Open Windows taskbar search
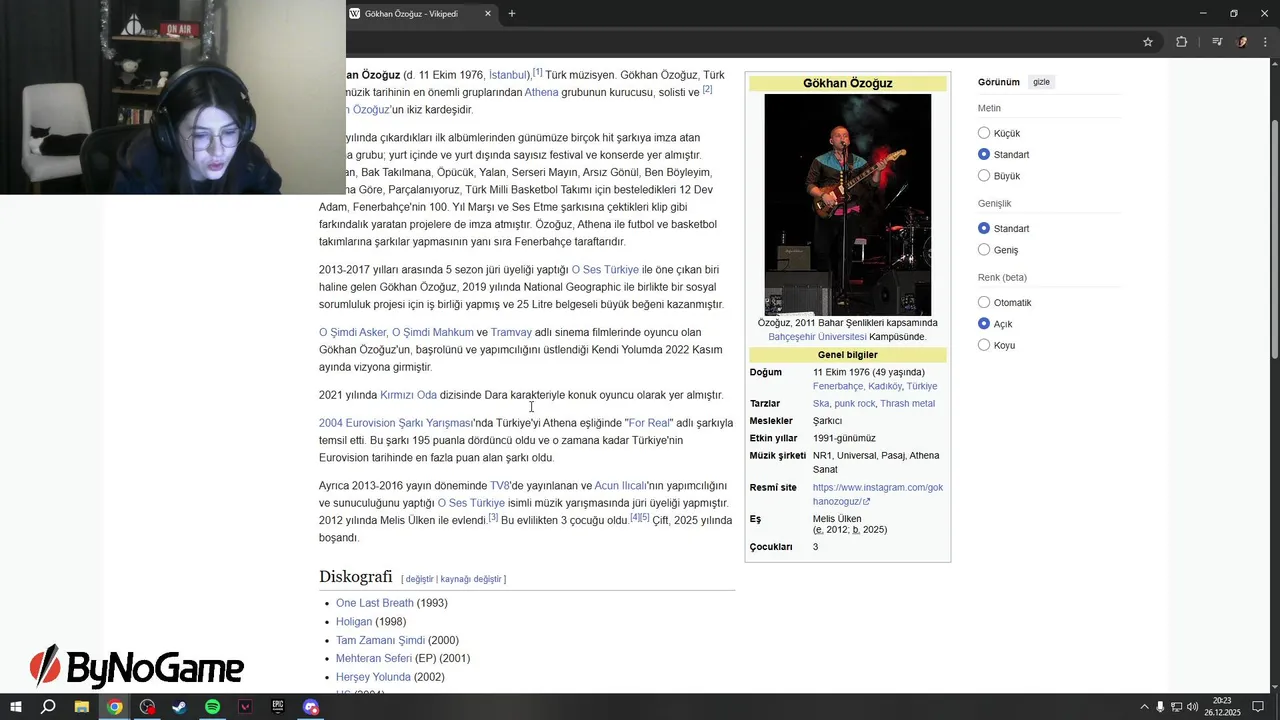1280x720 pixels. point(48,707)
